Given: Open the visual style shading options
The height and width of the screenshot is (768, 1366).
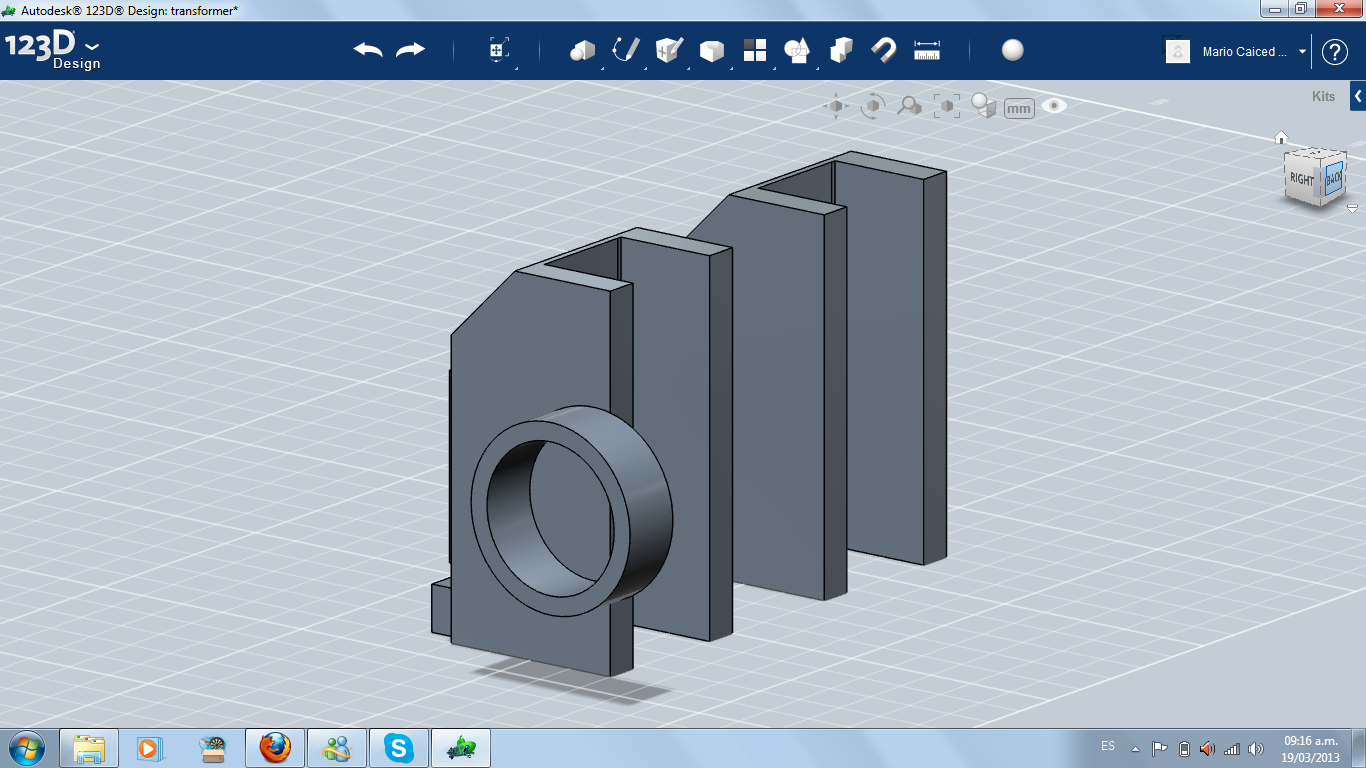Looking at the screenshot, I should click(984, 106).
